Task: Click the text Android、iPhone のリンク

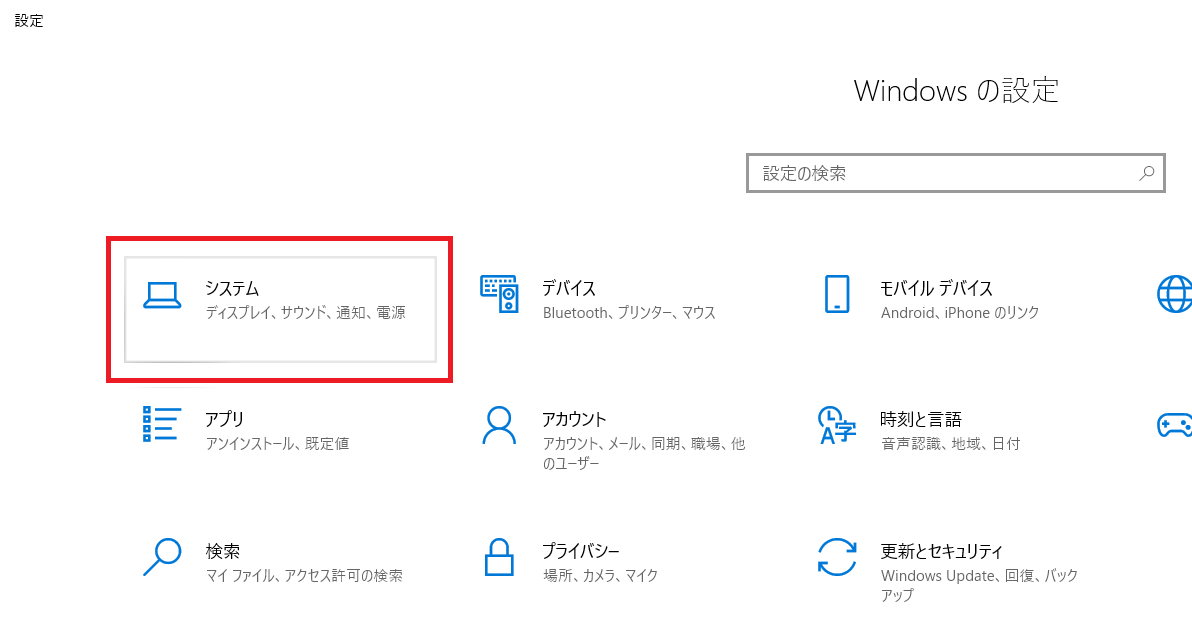Action: click(960, 312)
